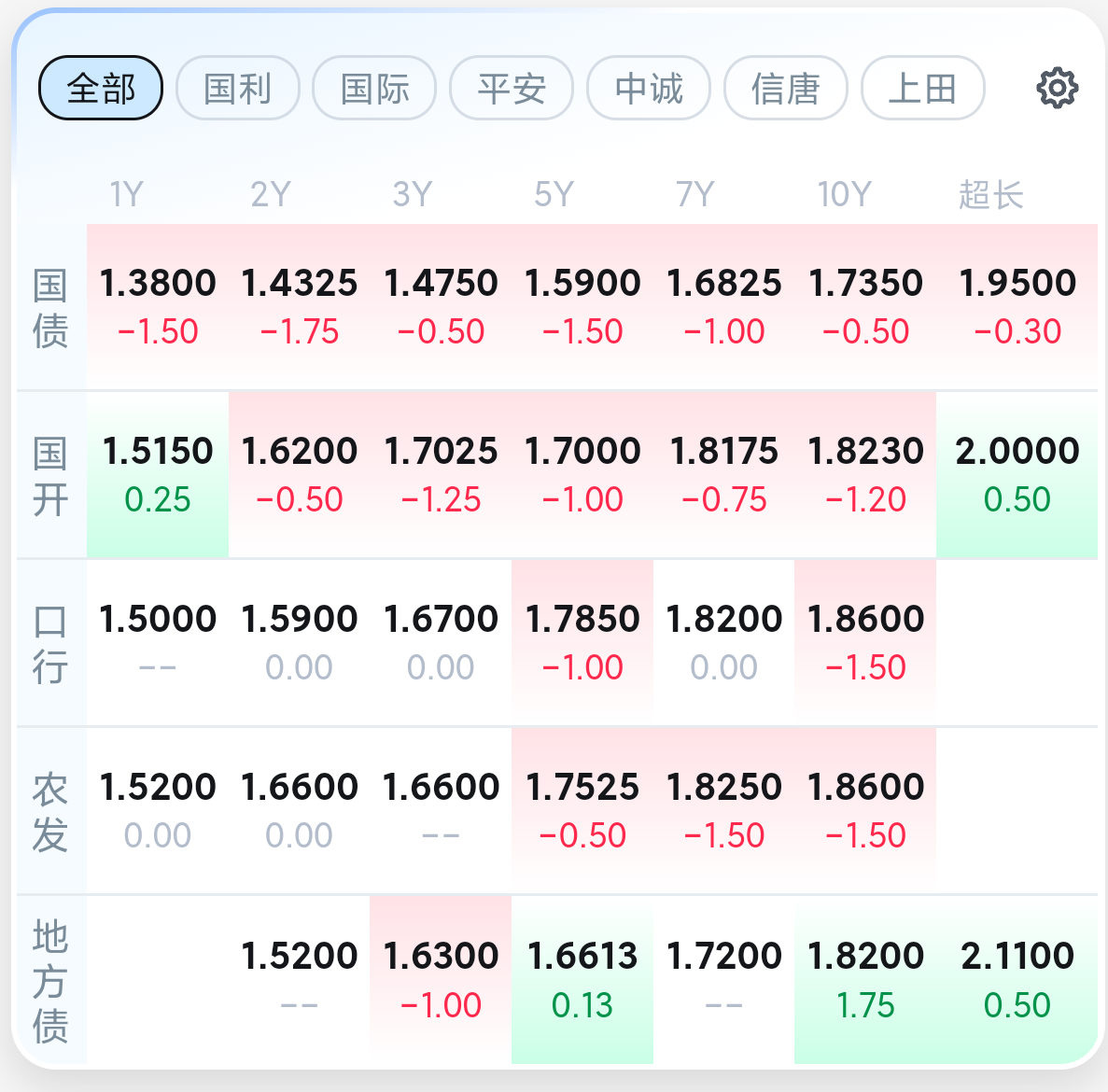Switch to the 国际 tab
Image resolution: width=1108 pixels, height=1092 pixels.
374,89
